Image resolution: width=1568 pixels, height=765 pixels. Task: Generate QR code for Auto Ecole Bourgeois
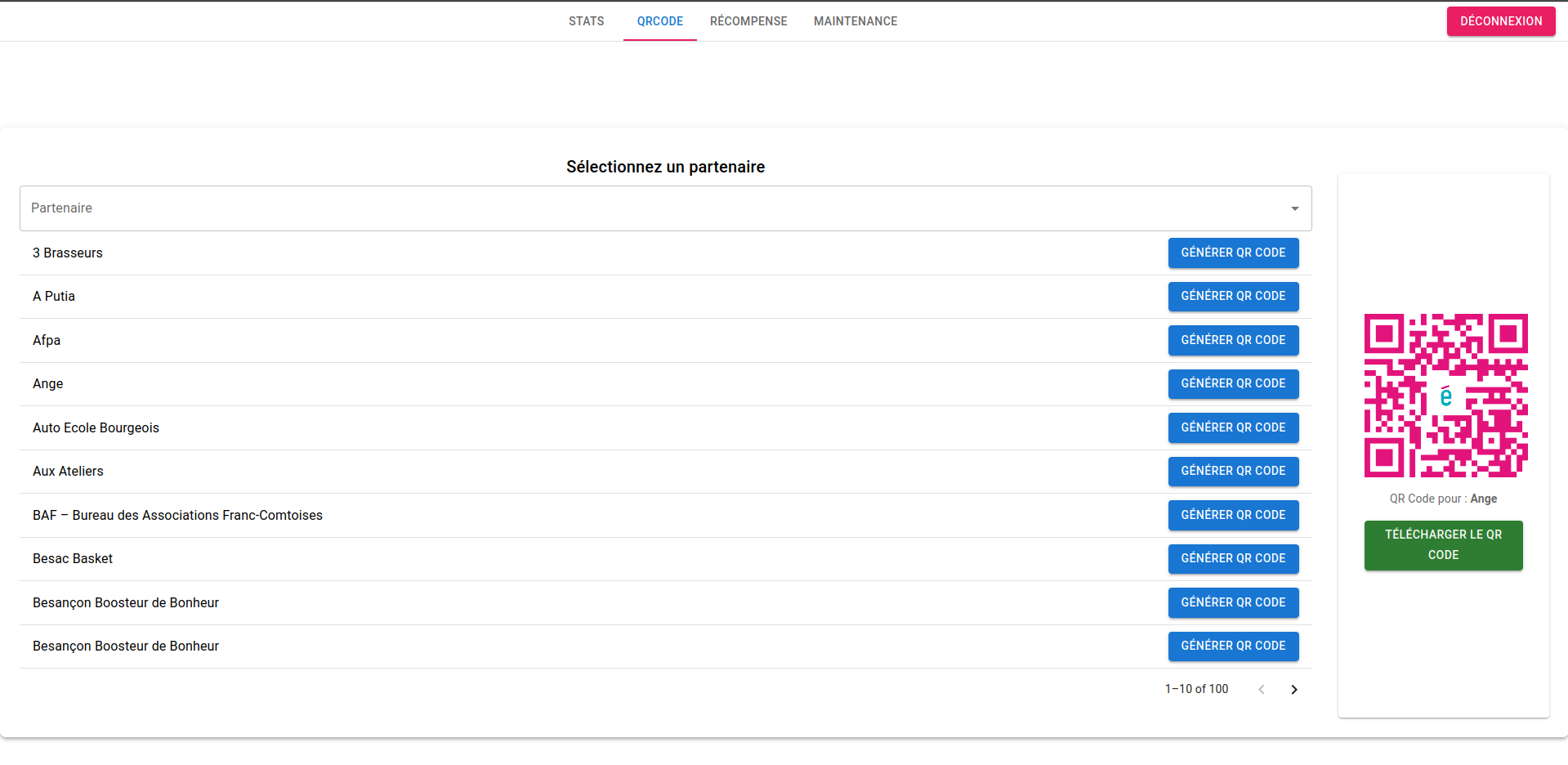coord(1232,428)
